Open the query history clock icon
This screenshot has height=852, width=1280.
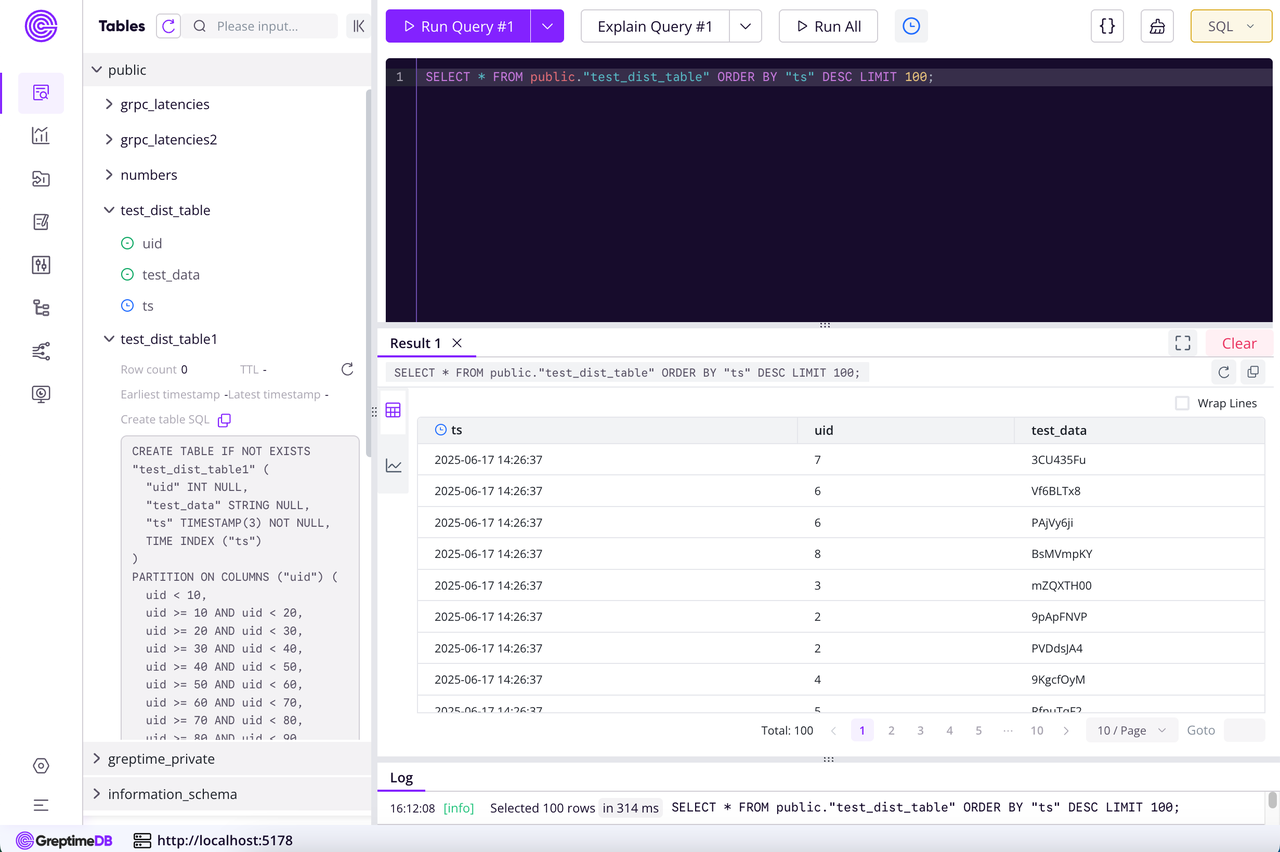tap(911, 27)
